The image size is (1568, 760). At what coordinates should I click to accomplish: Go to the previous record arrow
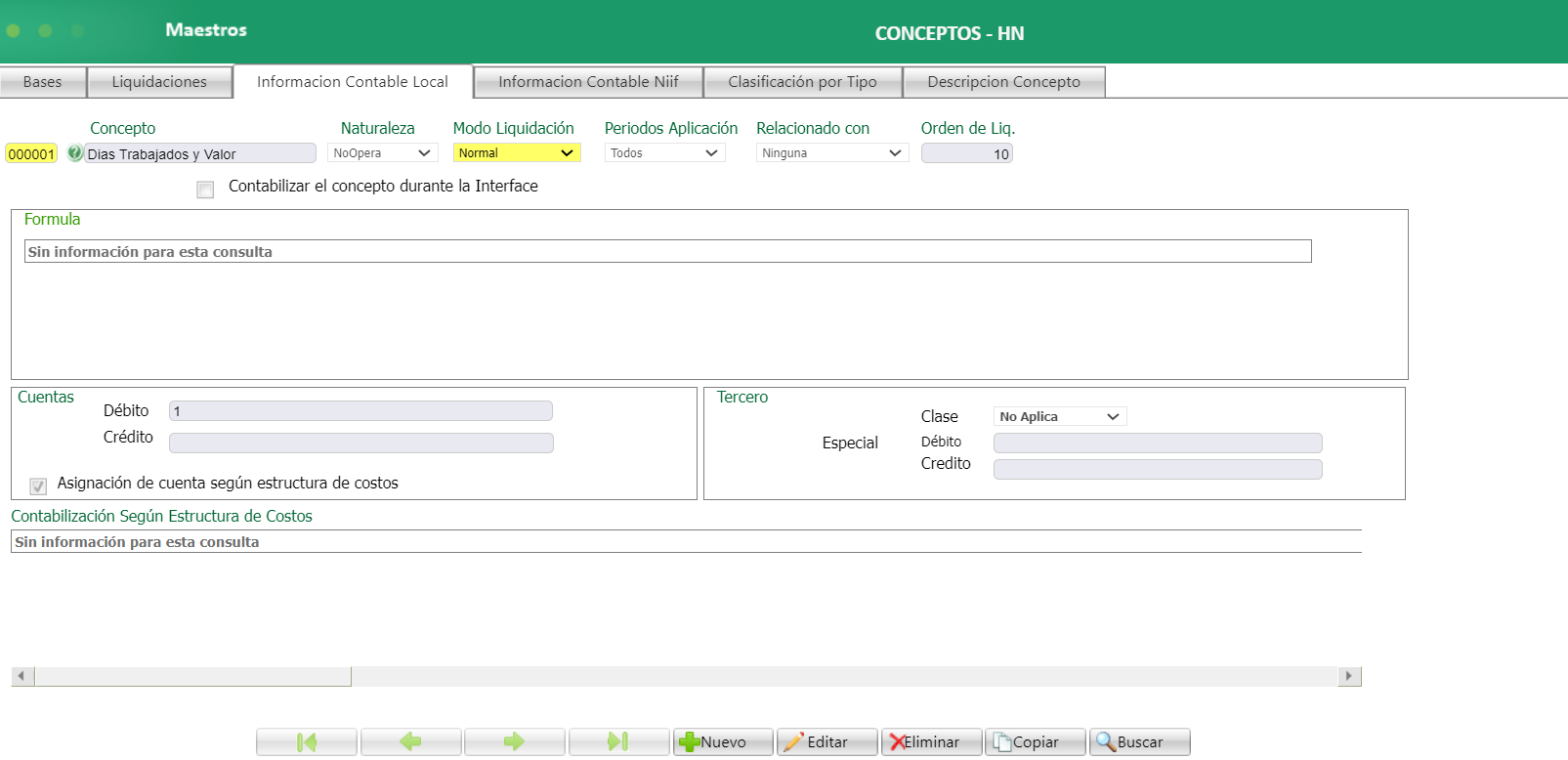pyautogui.click(x=410, y=742)
